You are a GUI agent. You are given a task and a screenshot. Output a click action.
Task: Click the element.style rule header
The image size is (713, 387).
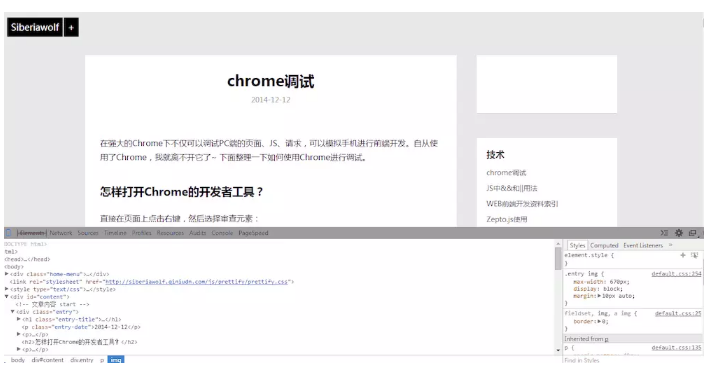pyautogui.click(x=589, y=255)
